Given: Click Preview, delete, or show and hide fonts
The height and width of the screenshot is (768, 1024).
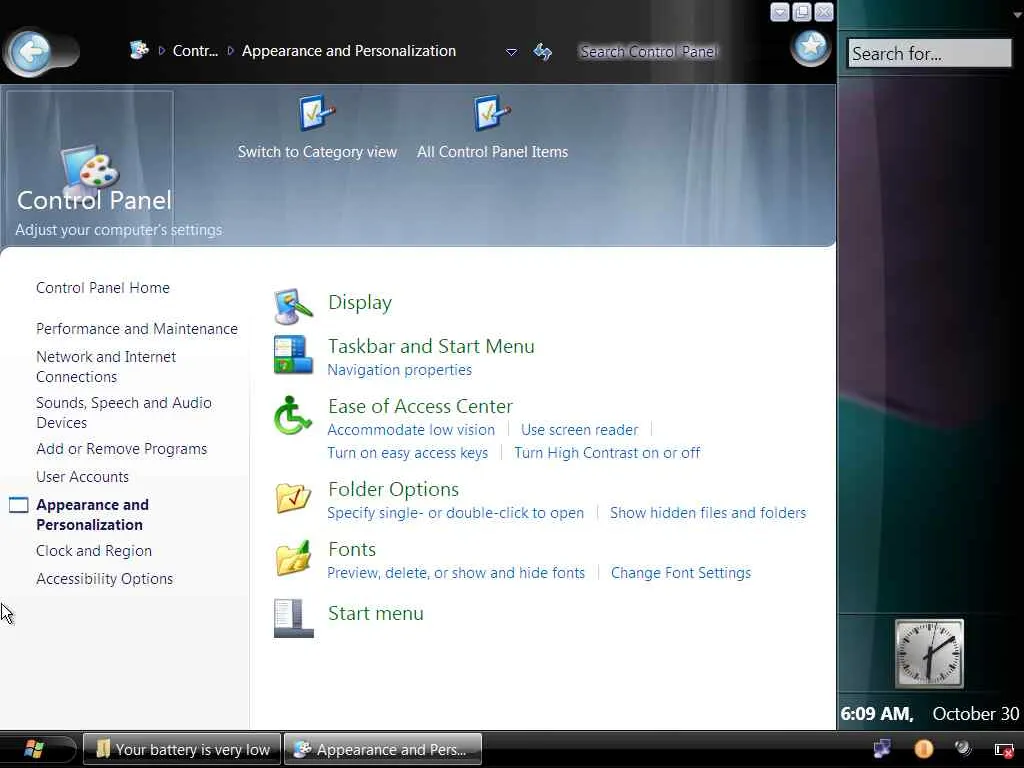Looking at the screenshot, I should coord(456,573).
